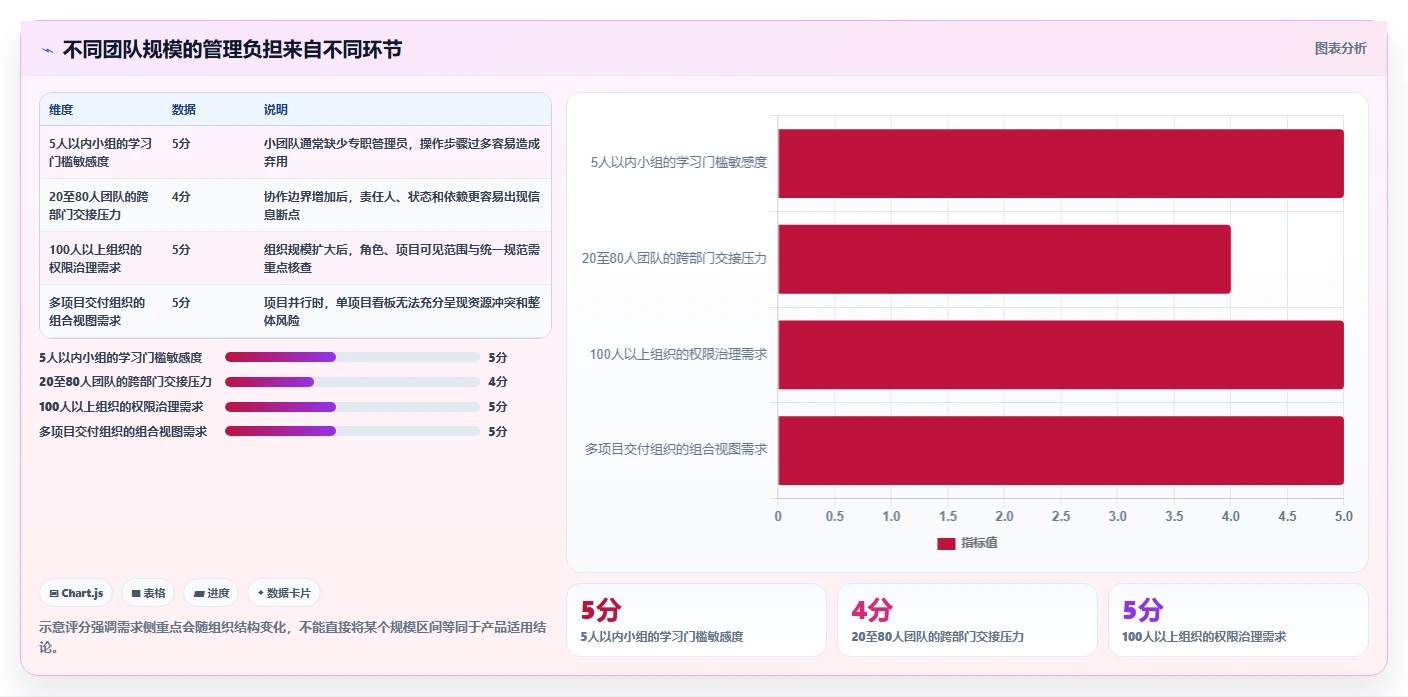This screenshot has height=697, width=1408.
Task: Click the 4分 value in the table's 数据 column
Action: point(181,196)
